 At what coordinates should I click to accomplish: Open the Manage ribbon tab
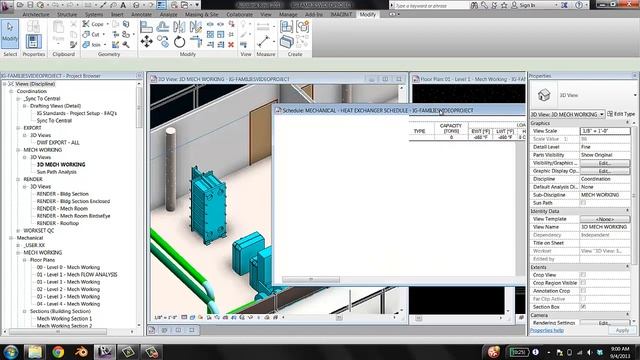click(288, 14)
